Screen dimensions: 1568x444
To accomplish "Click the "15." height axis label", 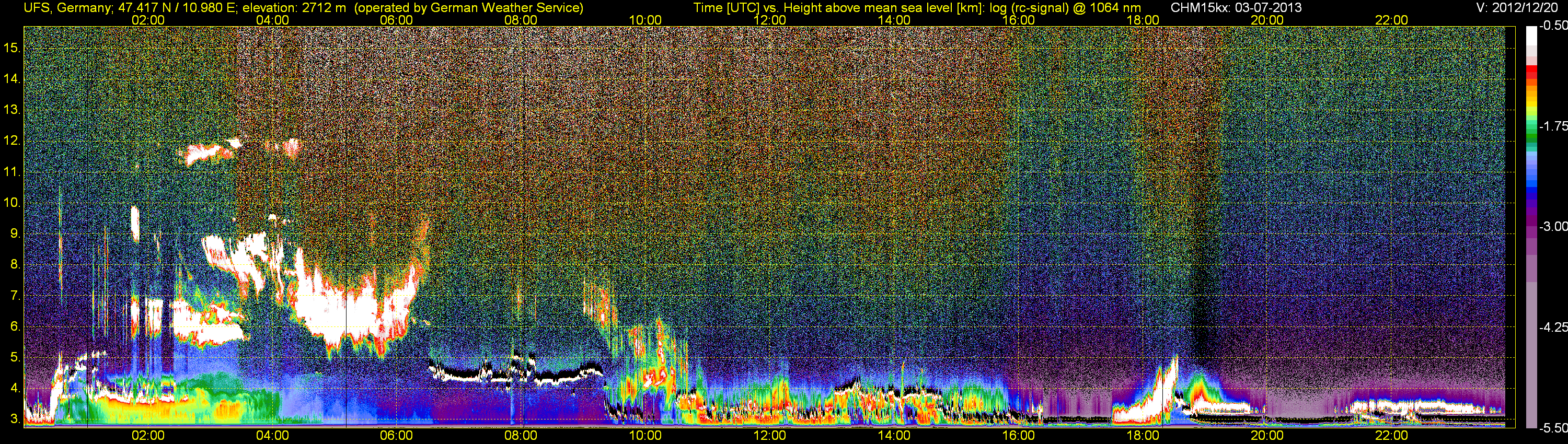I will 12,48.
